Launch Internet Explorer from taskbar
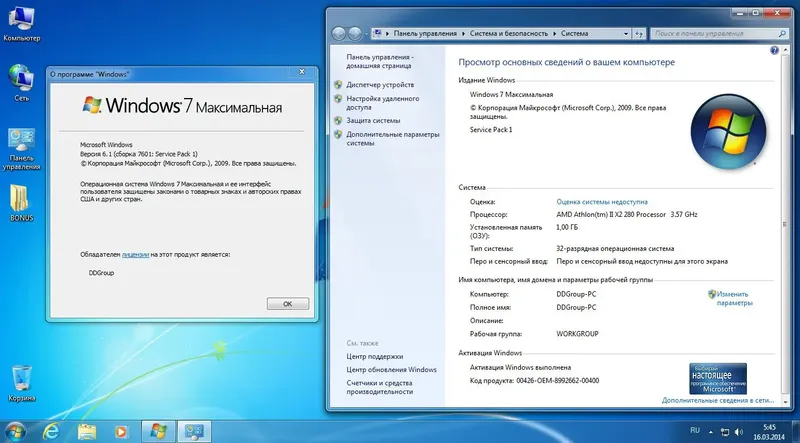This screenshot has width=800, height=443. (x=51, y=431)
